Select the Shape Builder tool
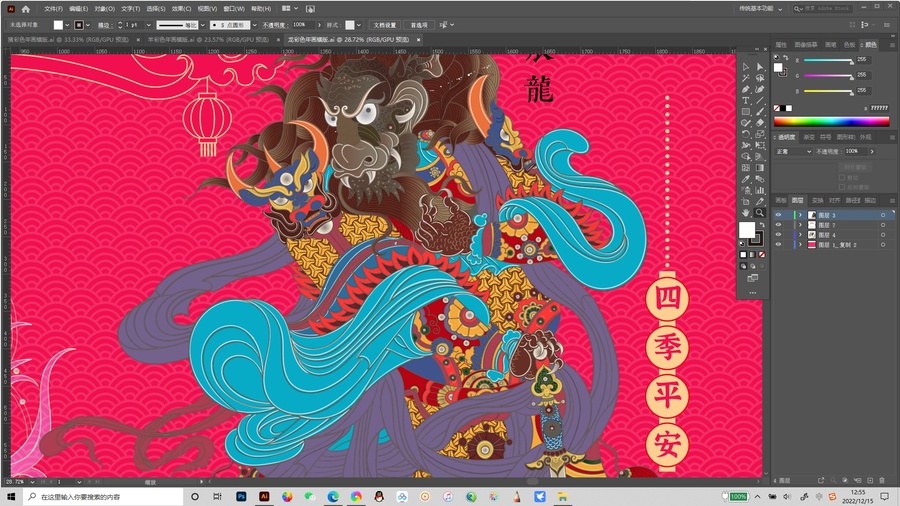This screenshot has width=900, height=506. 746,157
